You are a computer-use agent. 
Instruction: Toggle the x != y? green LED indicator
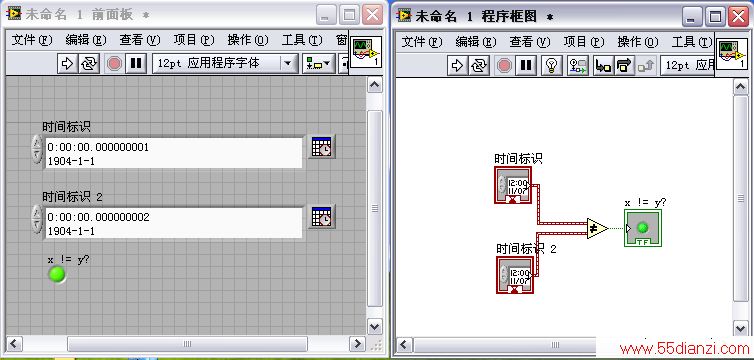point(57,274)
